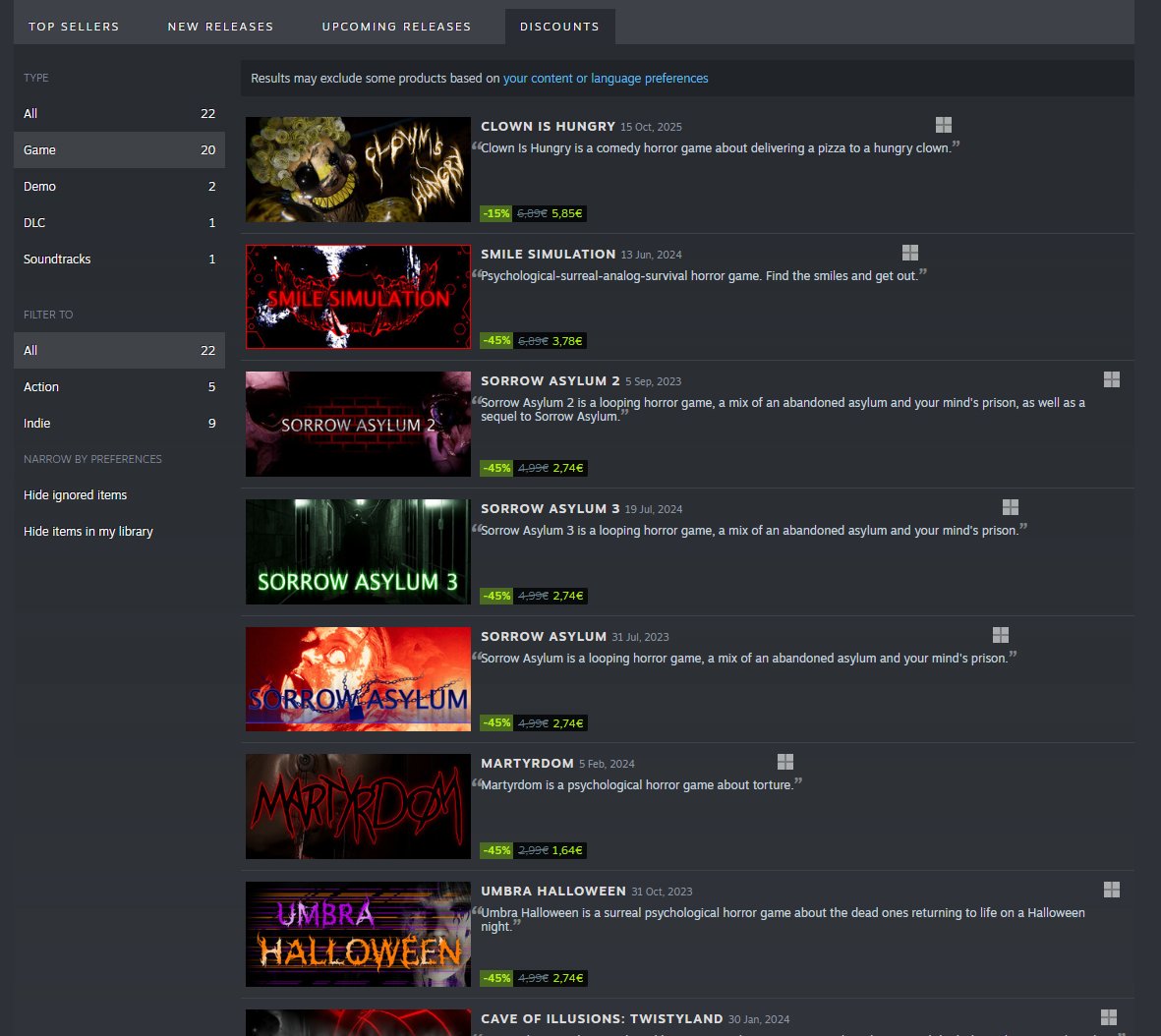Click Smile Simulation description text

699,276
